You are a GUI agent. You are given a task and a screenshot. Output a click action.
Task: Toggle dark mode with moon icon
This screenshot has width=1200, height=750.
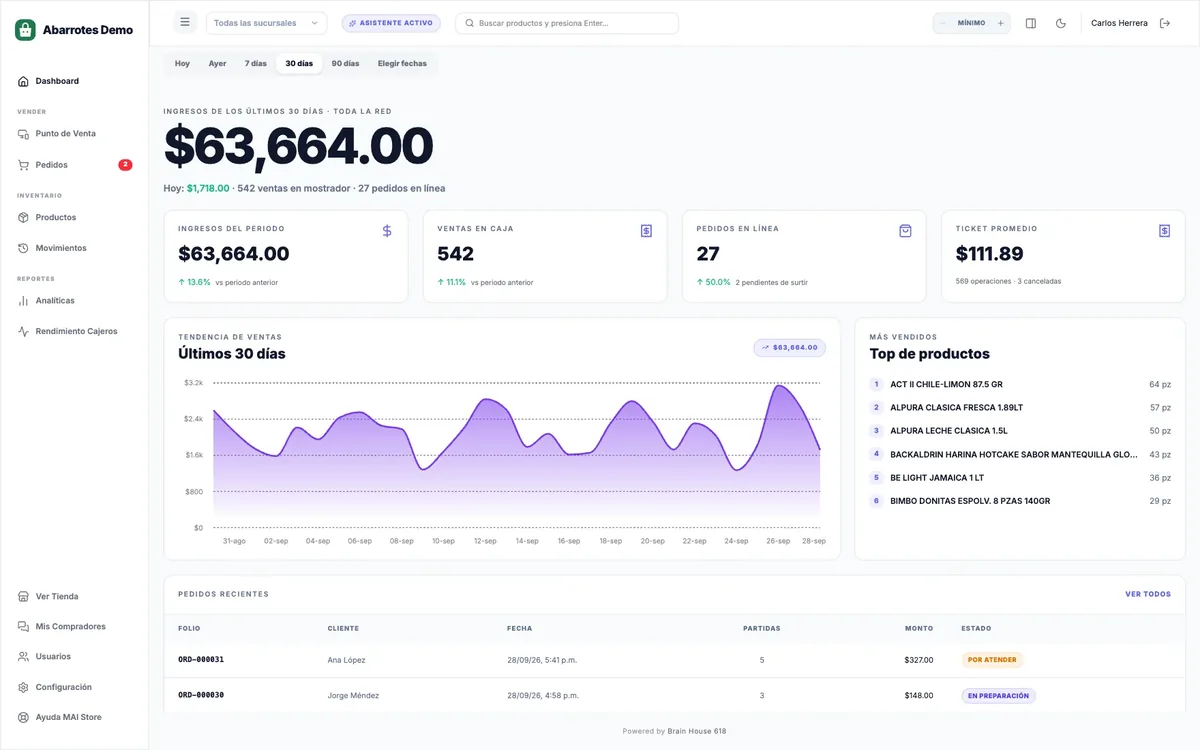[x=1061, y=23]
